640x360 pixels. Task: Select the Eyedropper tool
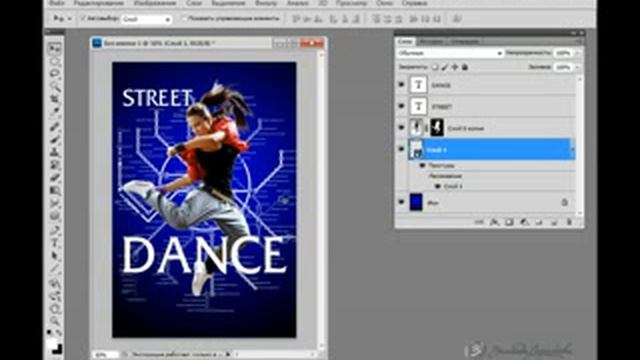[x=54, y=112]
